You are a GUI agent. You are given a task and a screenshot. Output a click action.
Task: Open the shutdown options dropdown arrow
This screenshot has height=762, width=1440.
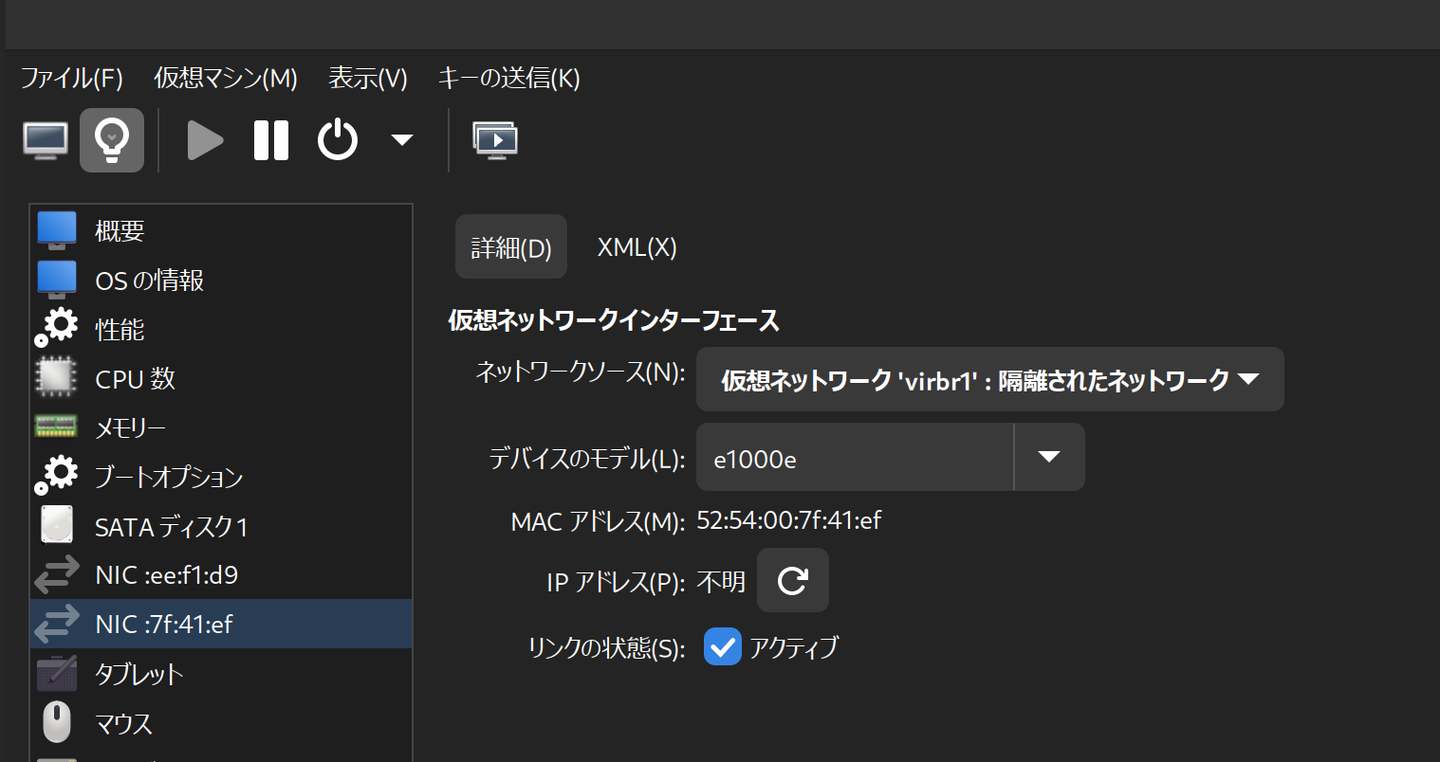pyautogui.click(x=400, y=139)
